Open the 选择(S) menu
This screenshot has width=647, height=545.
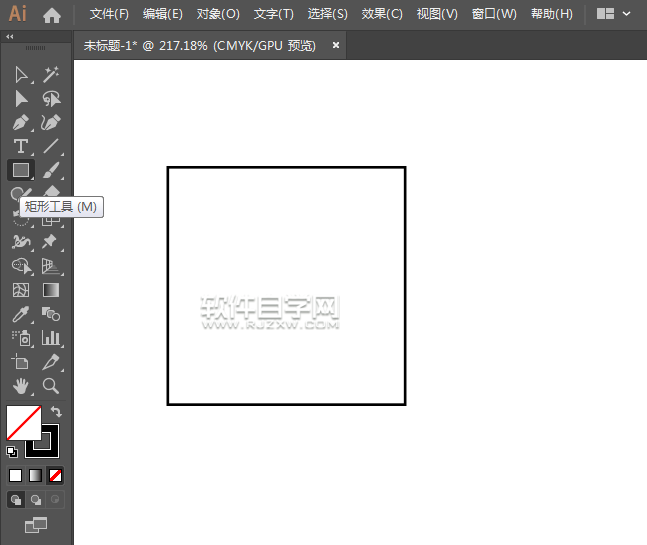[328, 14]
